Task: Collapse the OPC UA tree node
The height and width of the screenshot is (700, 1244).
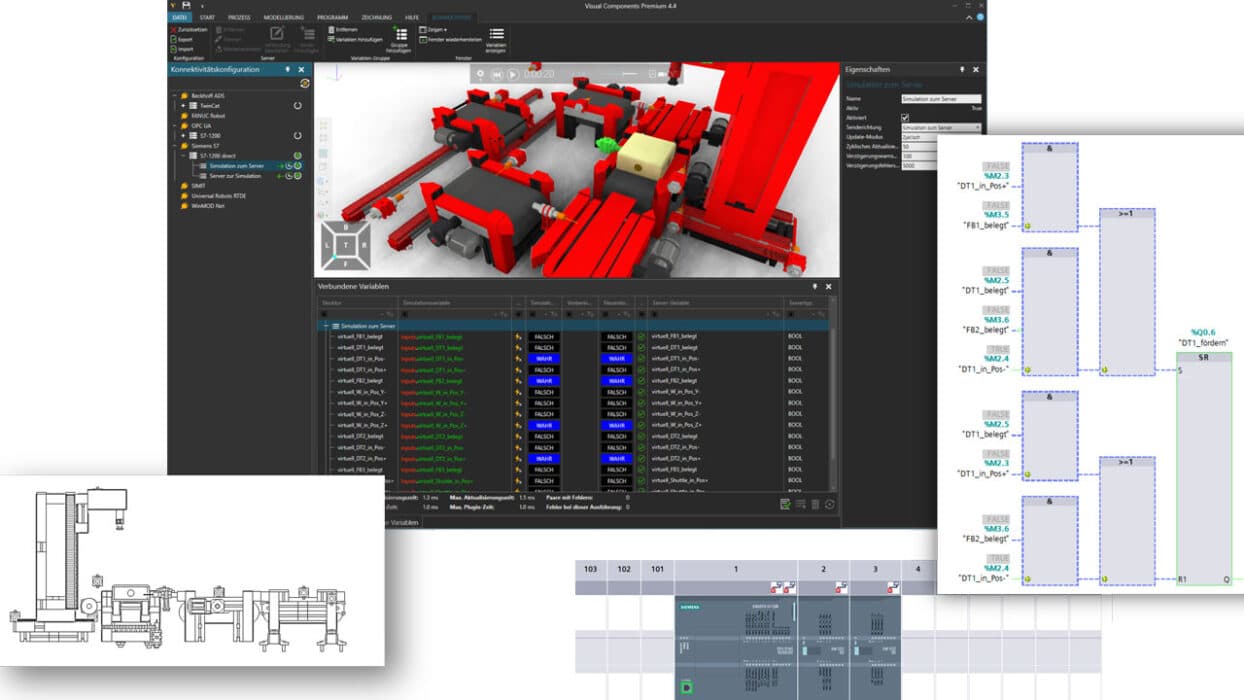Action: pyautogui.click(x=174, y=125)
